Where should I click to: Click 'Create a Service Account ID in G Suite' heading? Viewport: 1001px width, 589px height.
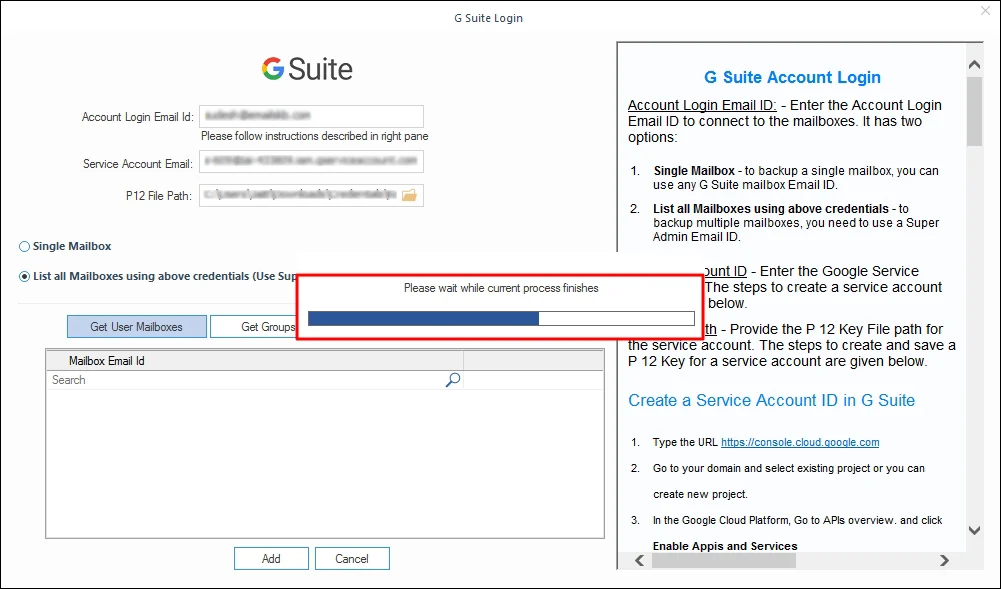coord(771,401)
